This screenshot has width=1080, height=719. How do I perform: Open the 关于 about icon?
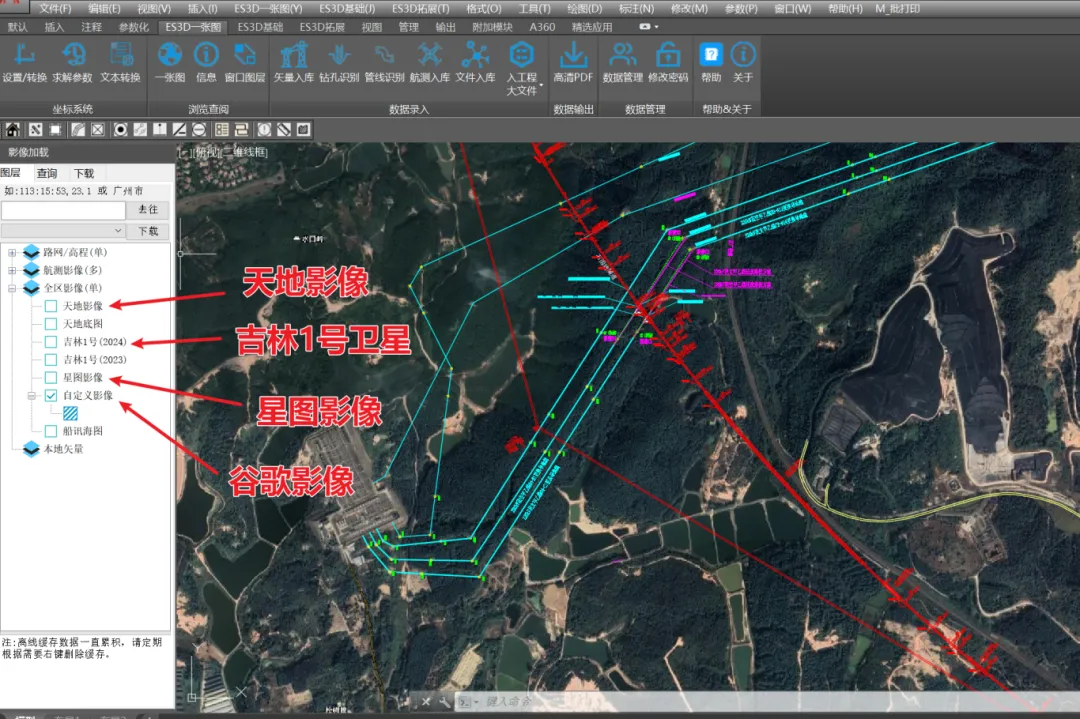[x=742, y=62]
